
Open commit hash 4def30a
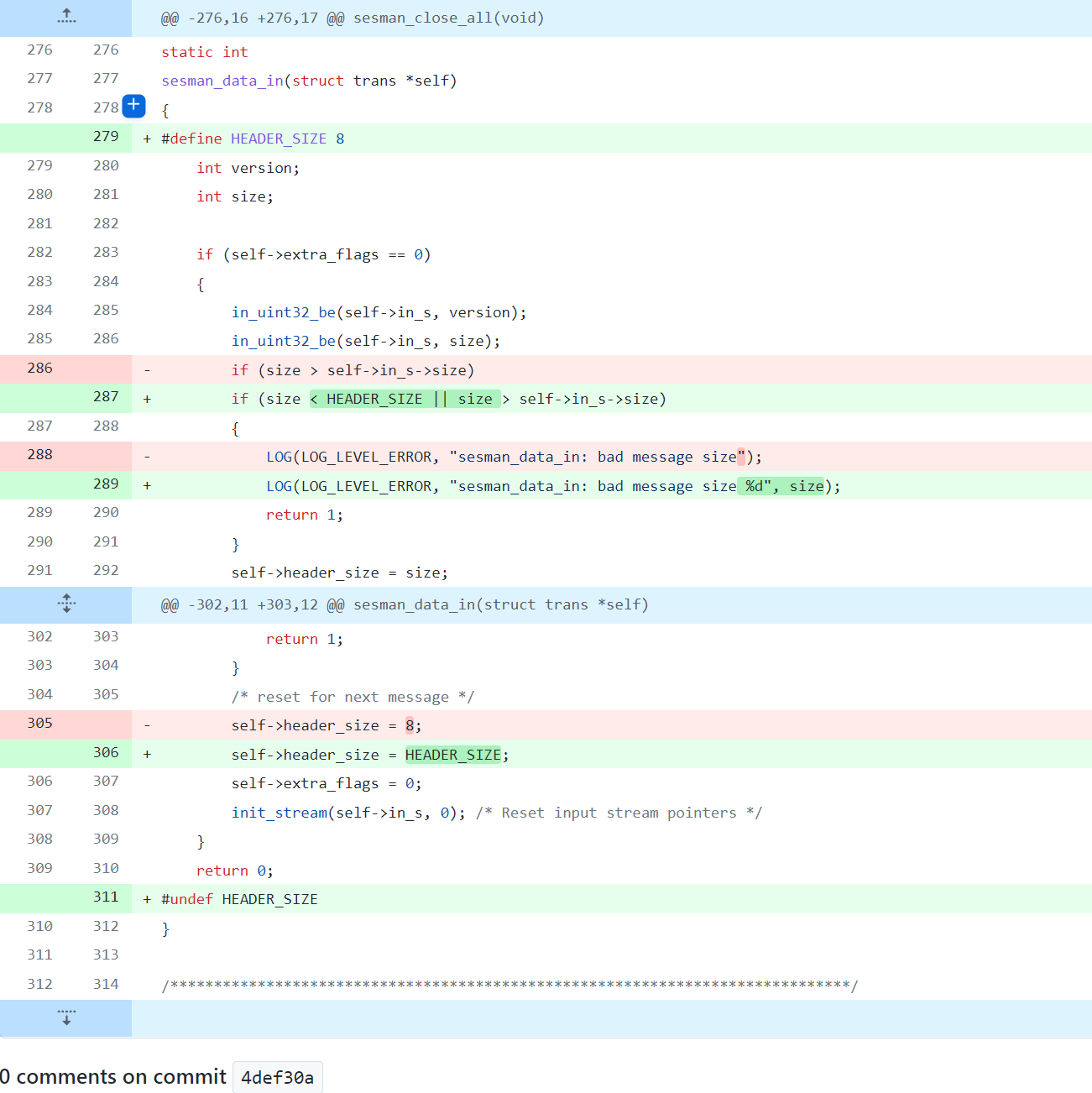[x=277, y=1077]
